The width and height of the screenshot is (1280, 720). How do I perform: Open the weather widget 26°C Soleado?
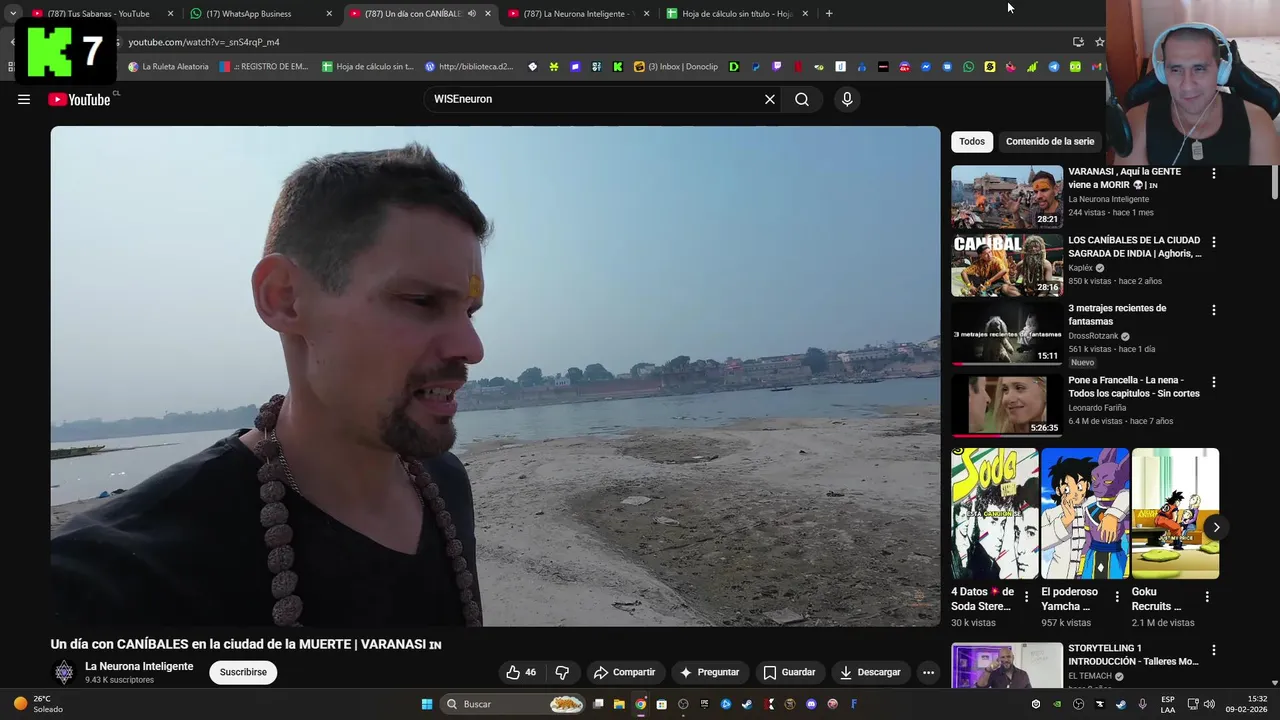tap(36, 704)
